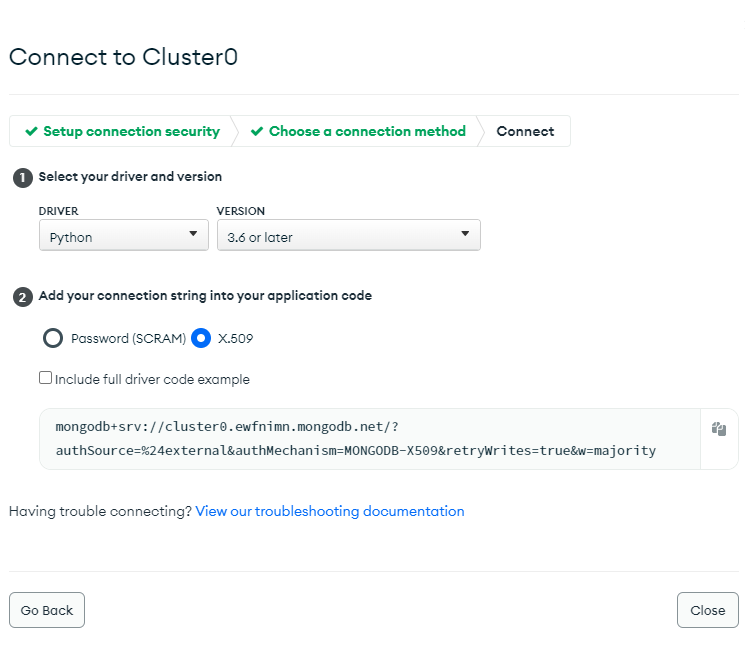
Task: Open View our troubleshooting documentation link
Action: (x=330, y=511)
